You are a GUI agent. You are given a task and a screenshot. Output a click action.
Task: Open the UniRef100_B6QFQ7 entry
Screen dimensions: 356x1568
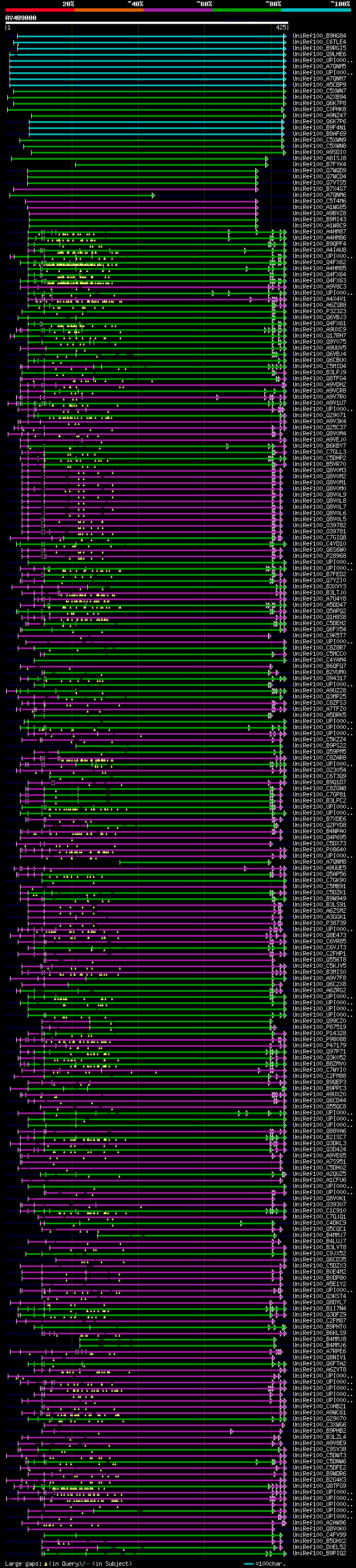(319, 666)
